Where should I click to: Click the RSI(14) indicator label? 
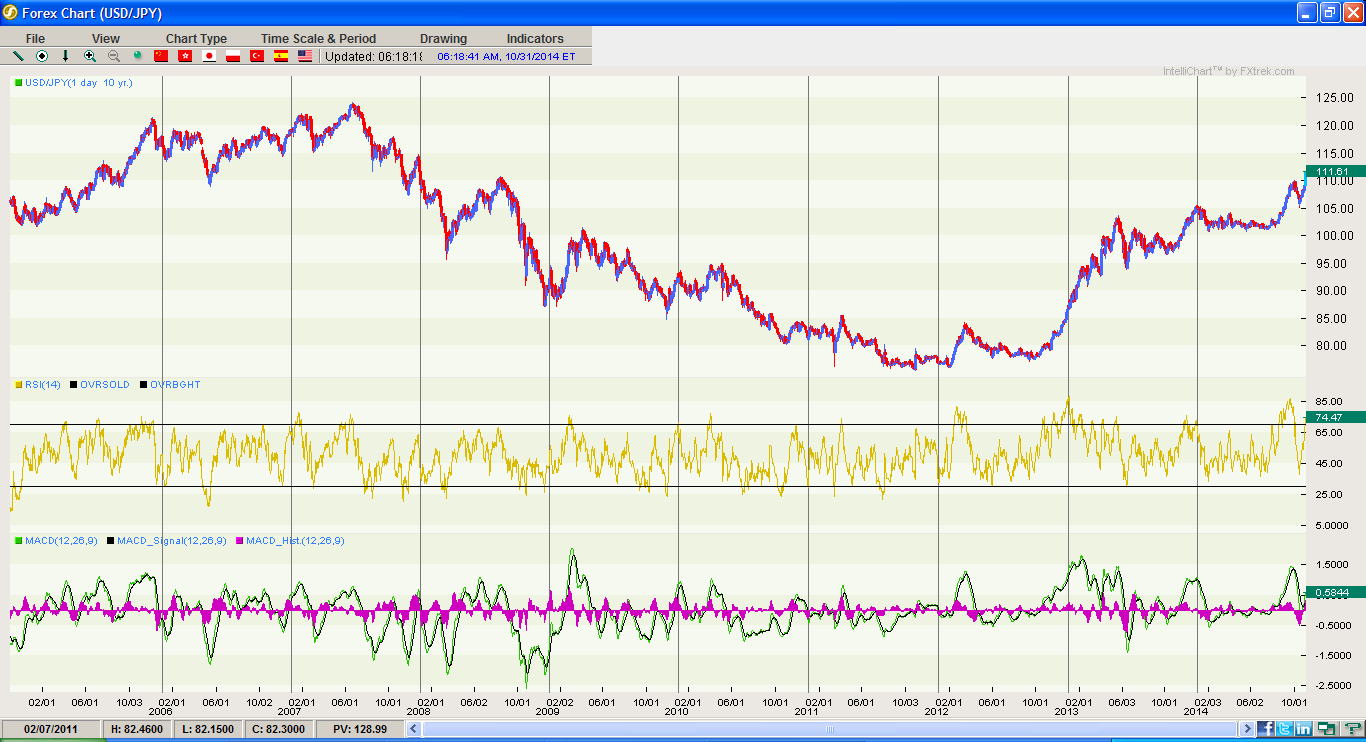coord(42,385)
